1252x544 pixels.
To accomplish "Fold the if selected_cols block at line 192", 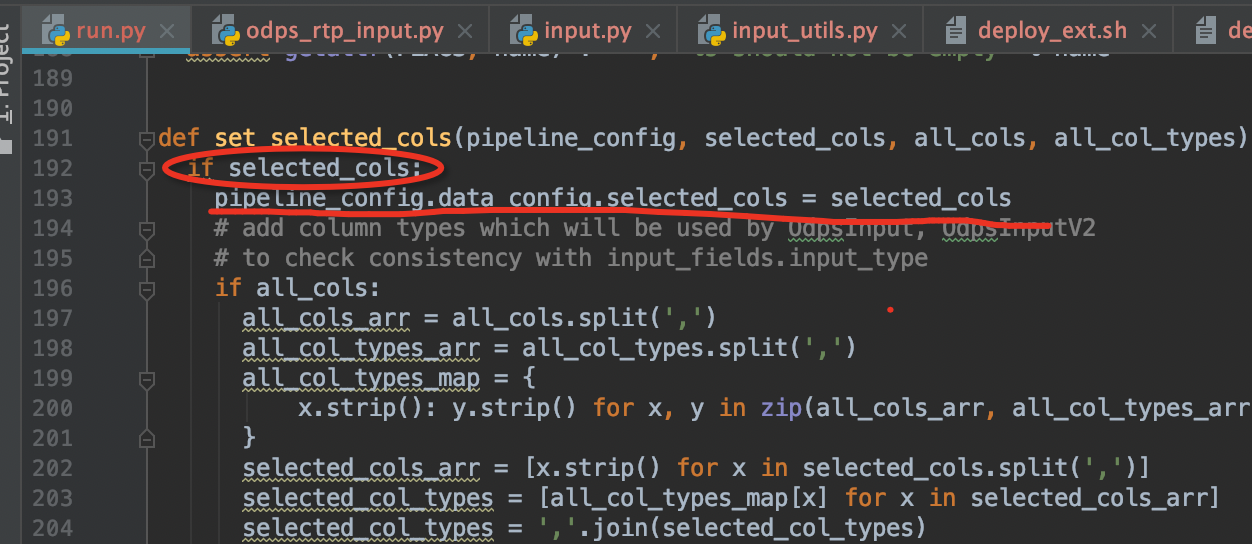I will (147, 169).
